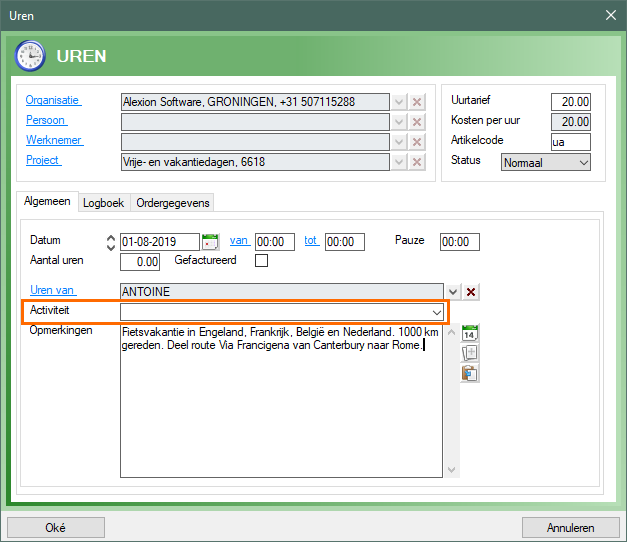
Task: Click the van time link
Action: (240, 240)
